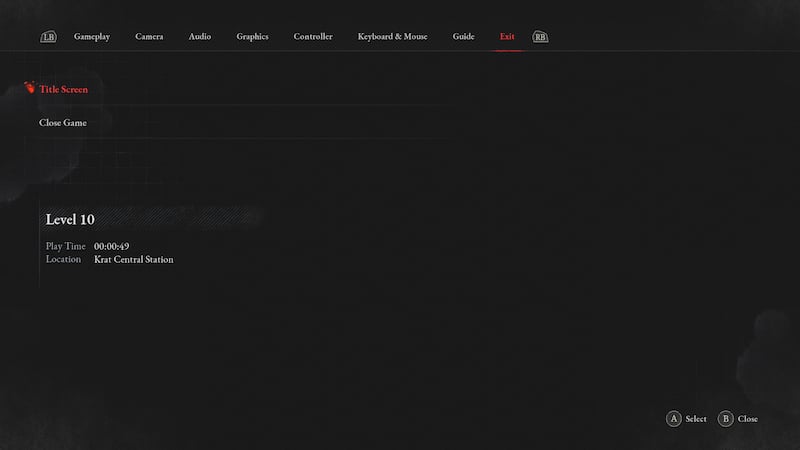Select the Controller tab
The width and height of the screenshot is (800, 450).
[313, 37]
